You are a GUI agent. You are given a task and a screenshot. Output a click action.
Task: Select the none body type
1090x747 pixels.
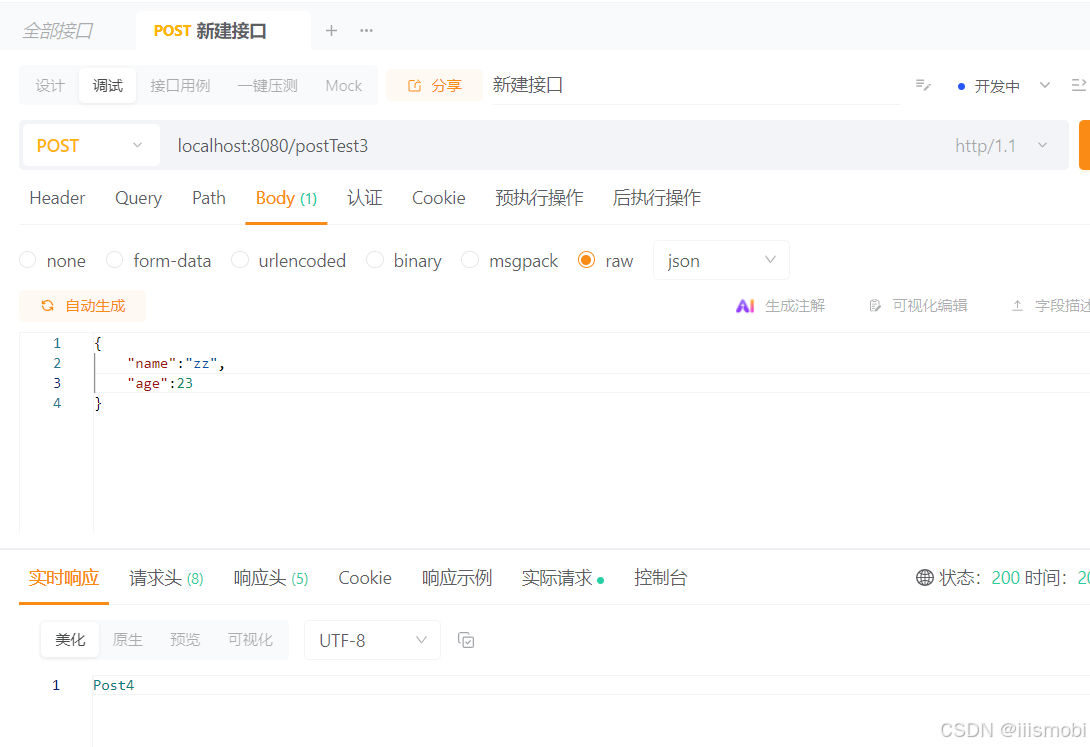pos(28,260)
